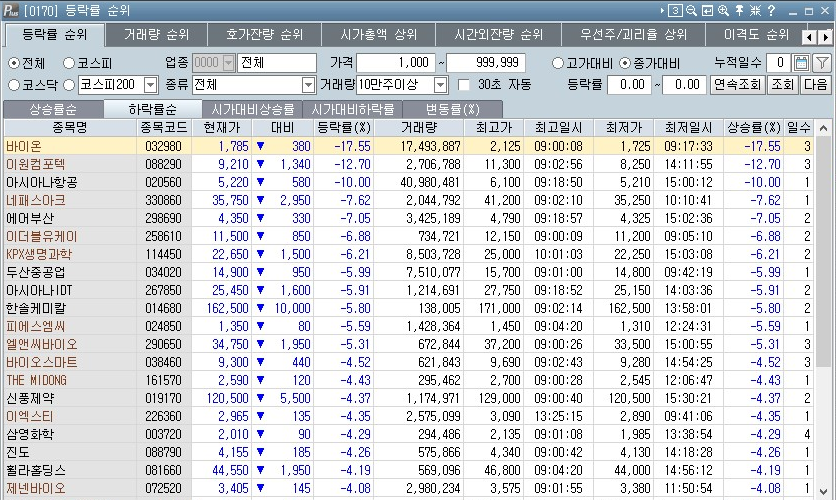836x500 pixels.
Task: Click the Plus logo icon in title bar
Action: coord(11,10)
